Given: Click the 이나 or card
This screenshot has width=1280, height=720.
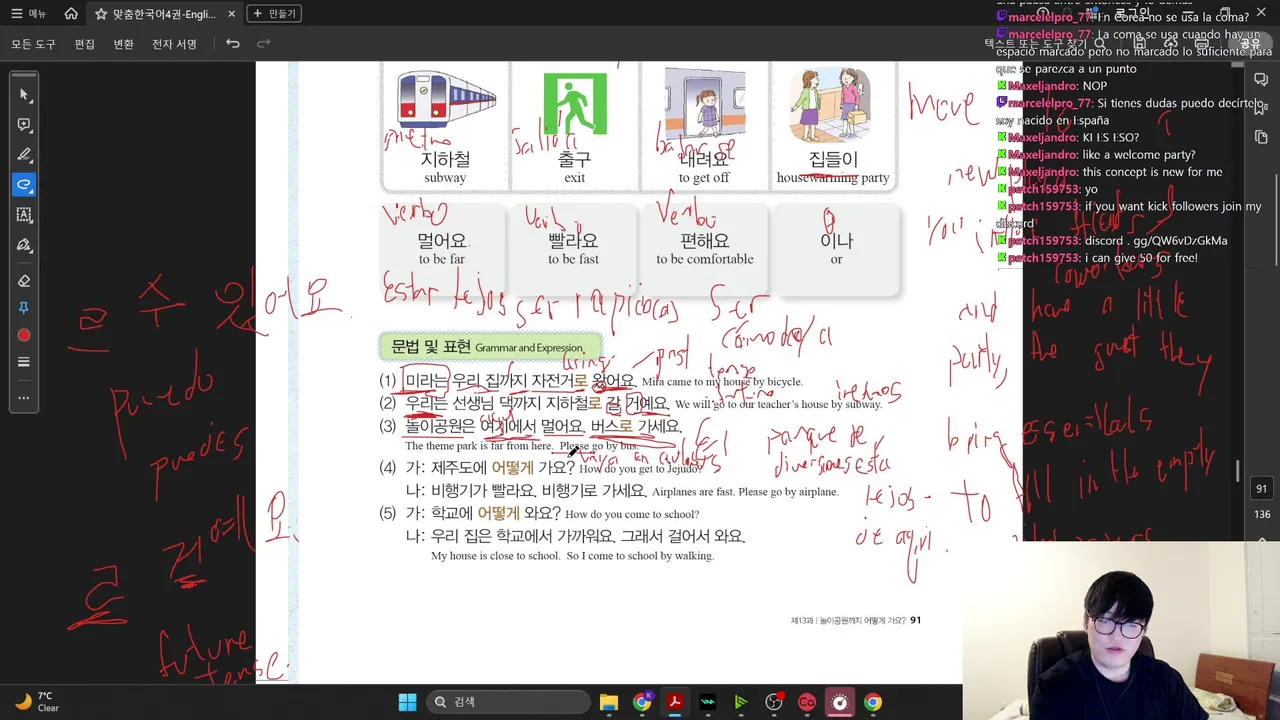Looking at the screenshot, I should (x=836, y=249).
